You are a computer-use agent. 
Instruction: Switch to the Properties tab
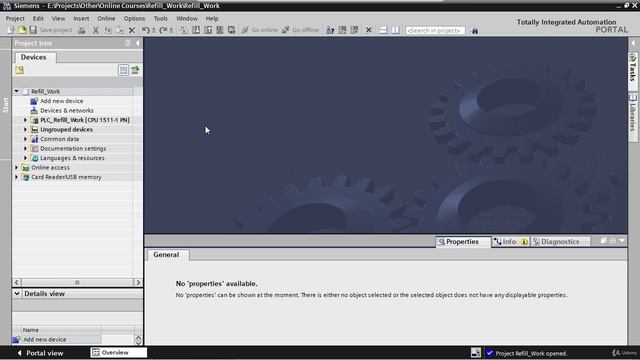click(462, 242)
